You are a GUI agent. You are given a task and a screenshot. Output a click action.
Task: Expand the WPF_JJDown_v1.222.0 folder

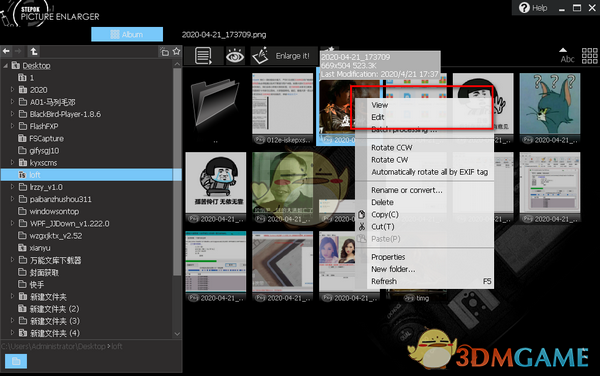pos(12,223)
